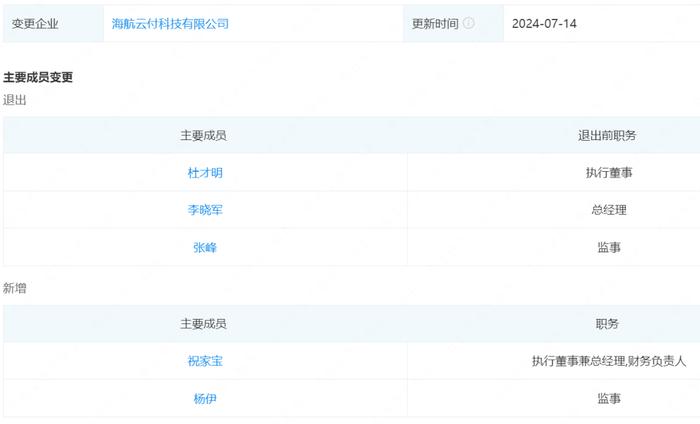Open 杜才明 member profile link
700x424 pixels.
(x=205, y=173)
